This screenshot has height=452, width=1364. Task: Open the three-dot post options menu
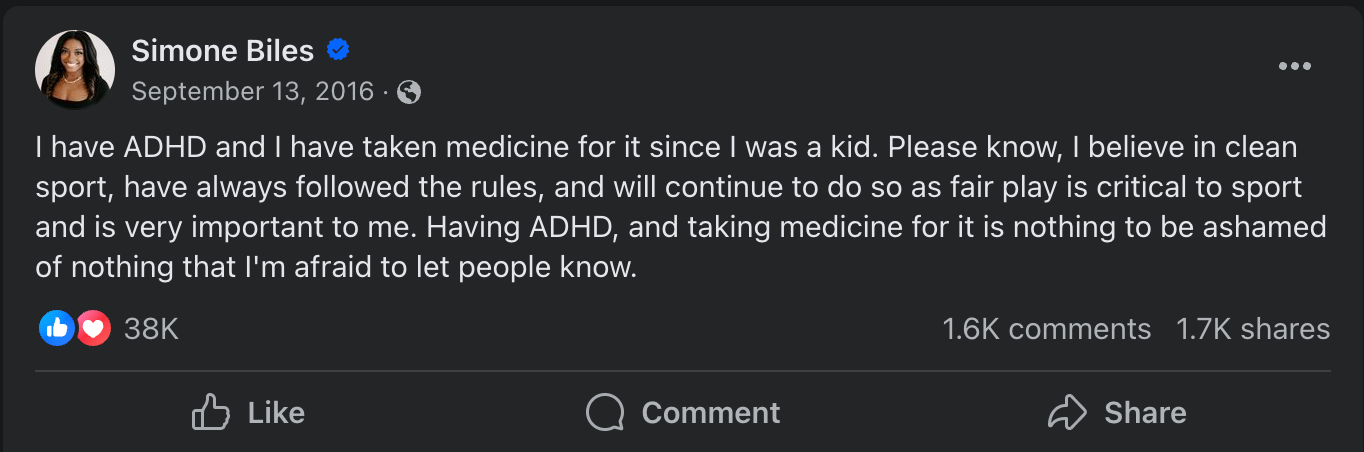(x=1294, y=67)
